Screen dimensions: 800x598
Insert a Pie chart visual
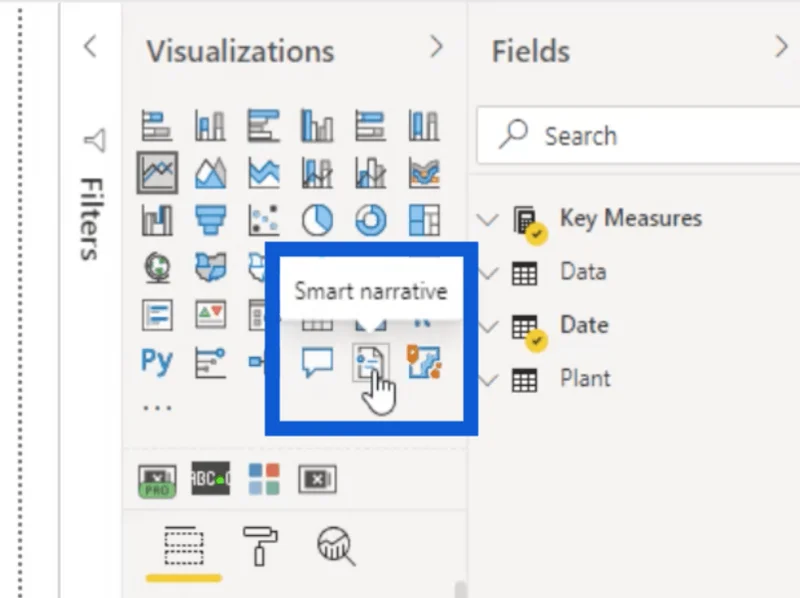(x=317, y=220)
